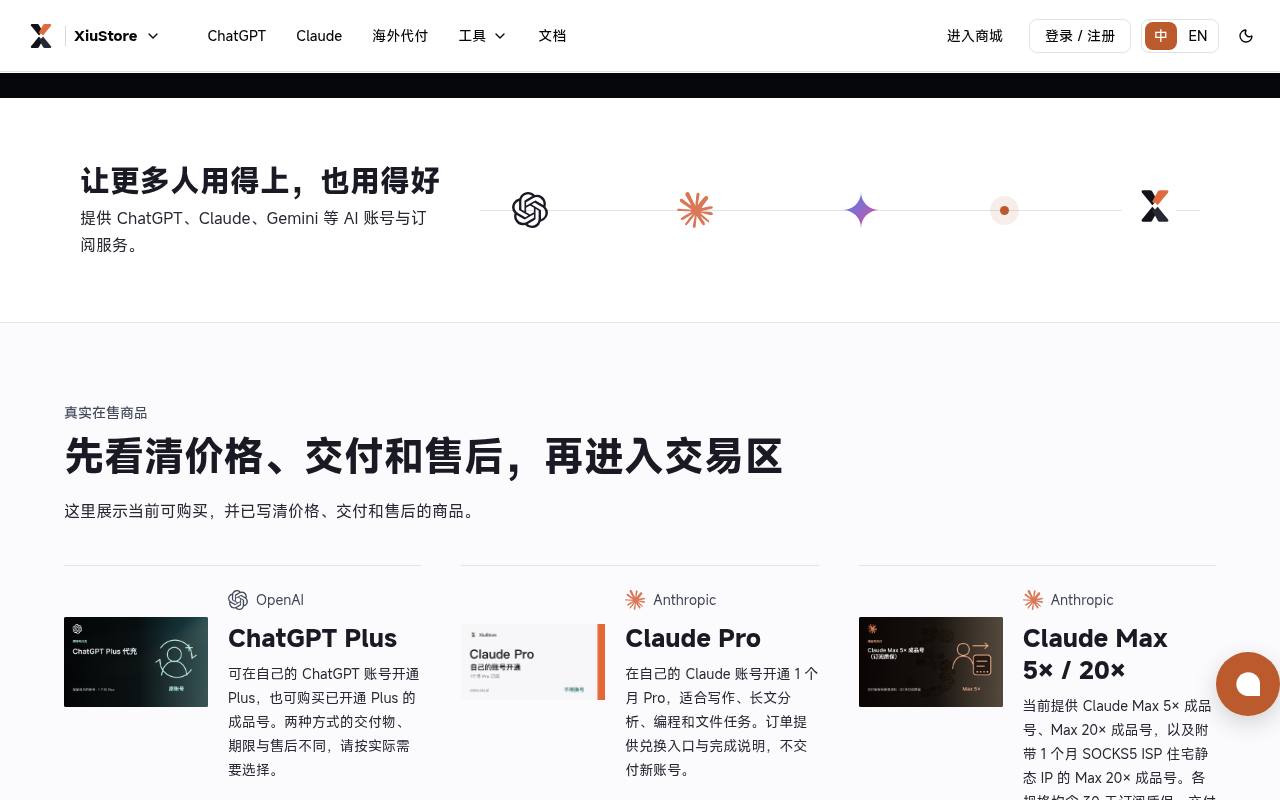
Task: Click the heading 先看清价格、交付和售后，再进入交易区
Action: pos(423,456)
